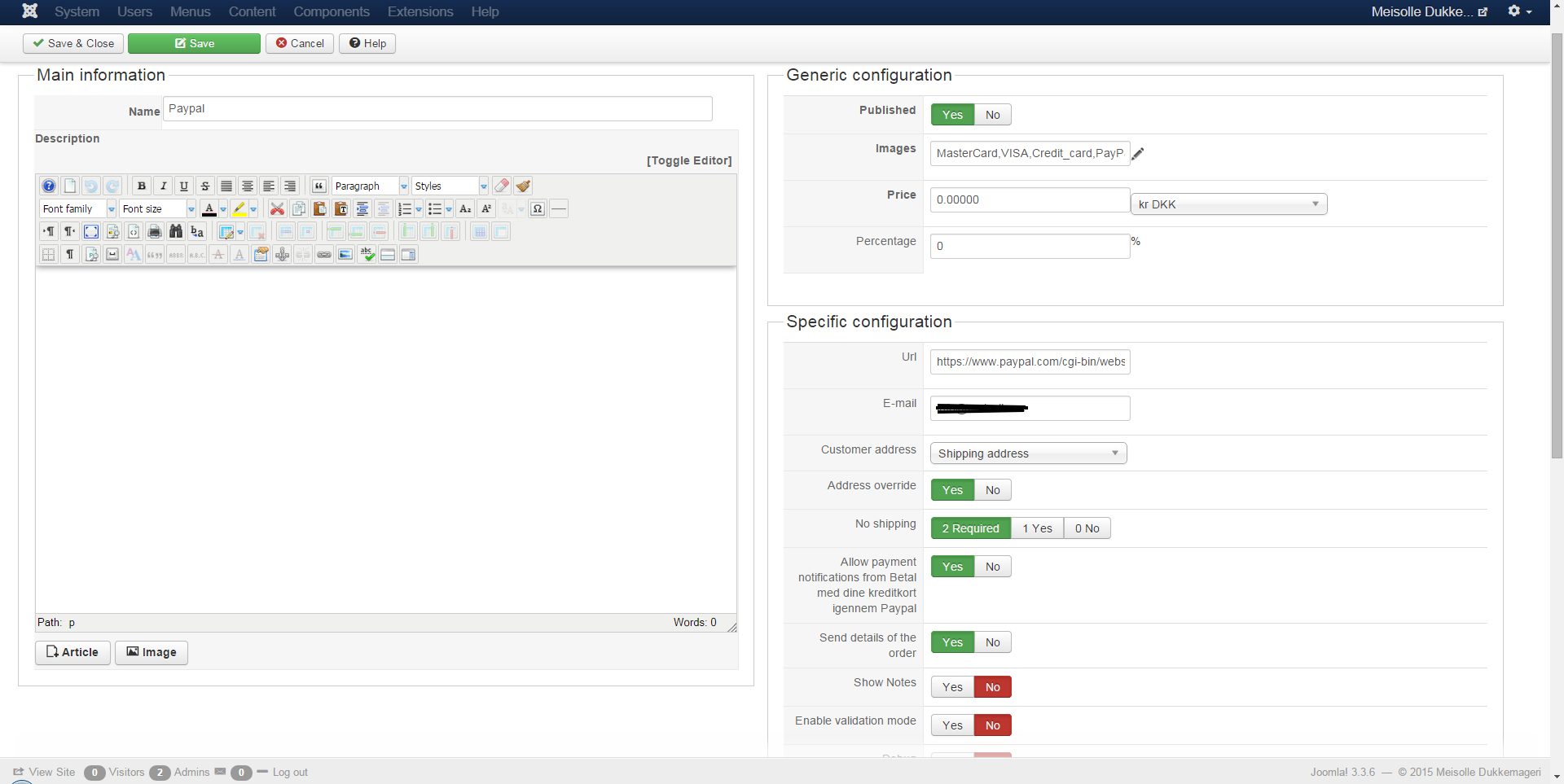Open the Content menu

[253, 11]
